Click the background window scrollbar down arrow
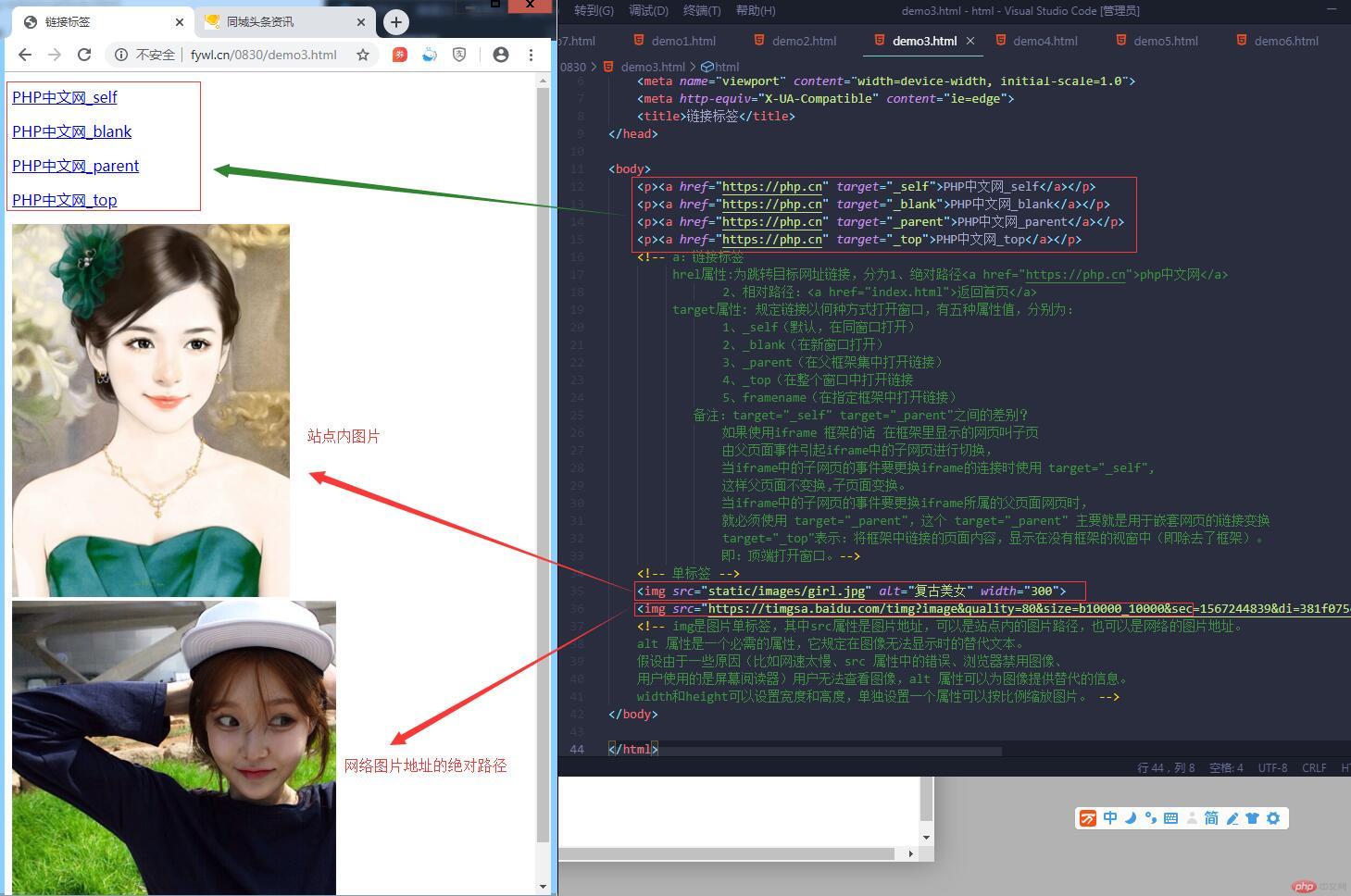Viewport: 1351px width, 896px height. point(926,838)
